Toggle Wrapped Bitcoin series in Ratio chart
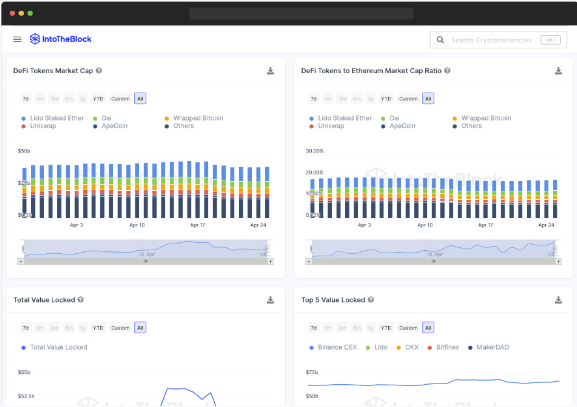Viewport: 577px width, 407px height. click(x=481, y=118)
